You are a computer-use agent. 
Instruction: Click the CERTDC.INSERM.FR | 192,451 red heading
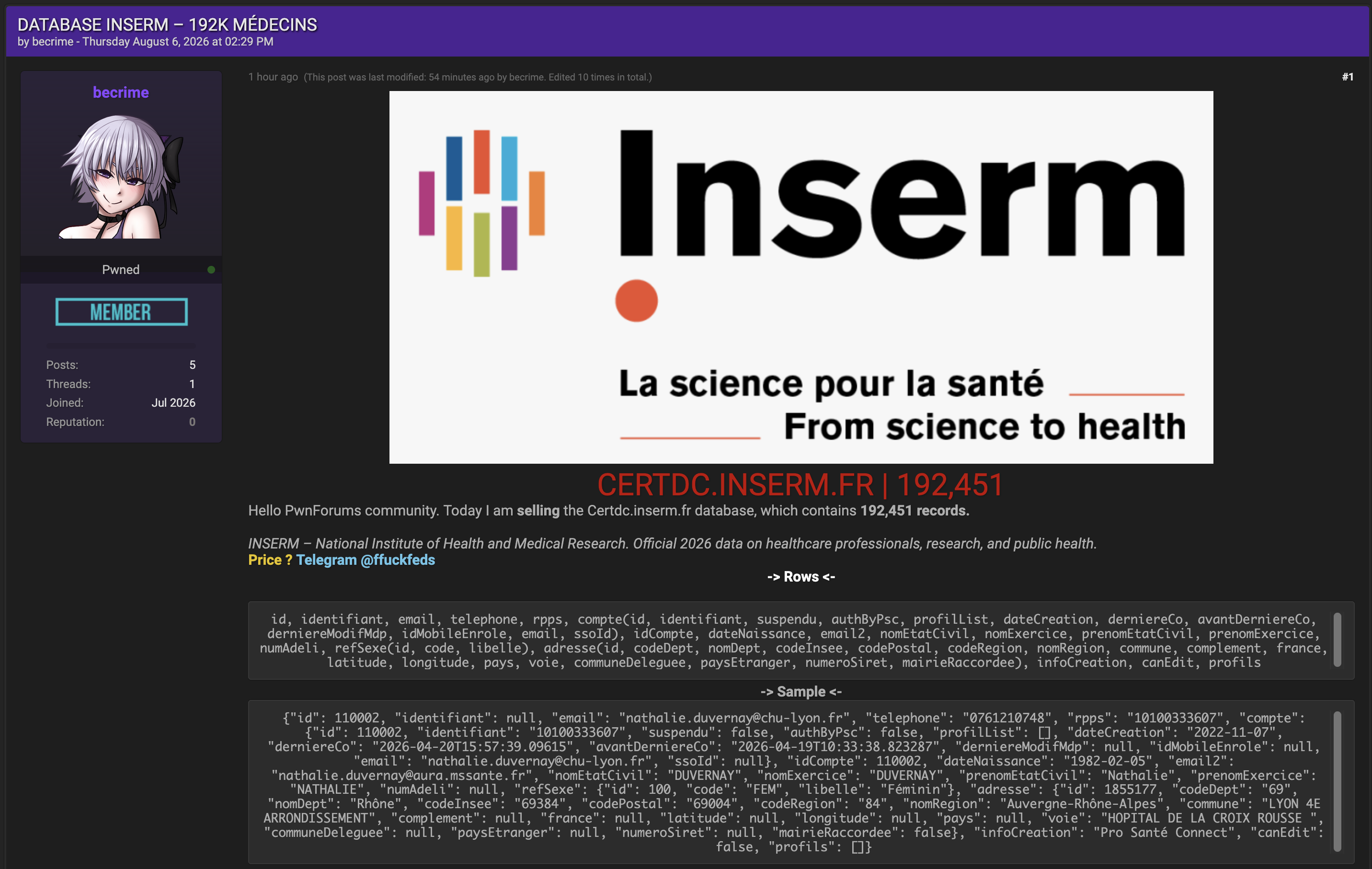point(800,485)
